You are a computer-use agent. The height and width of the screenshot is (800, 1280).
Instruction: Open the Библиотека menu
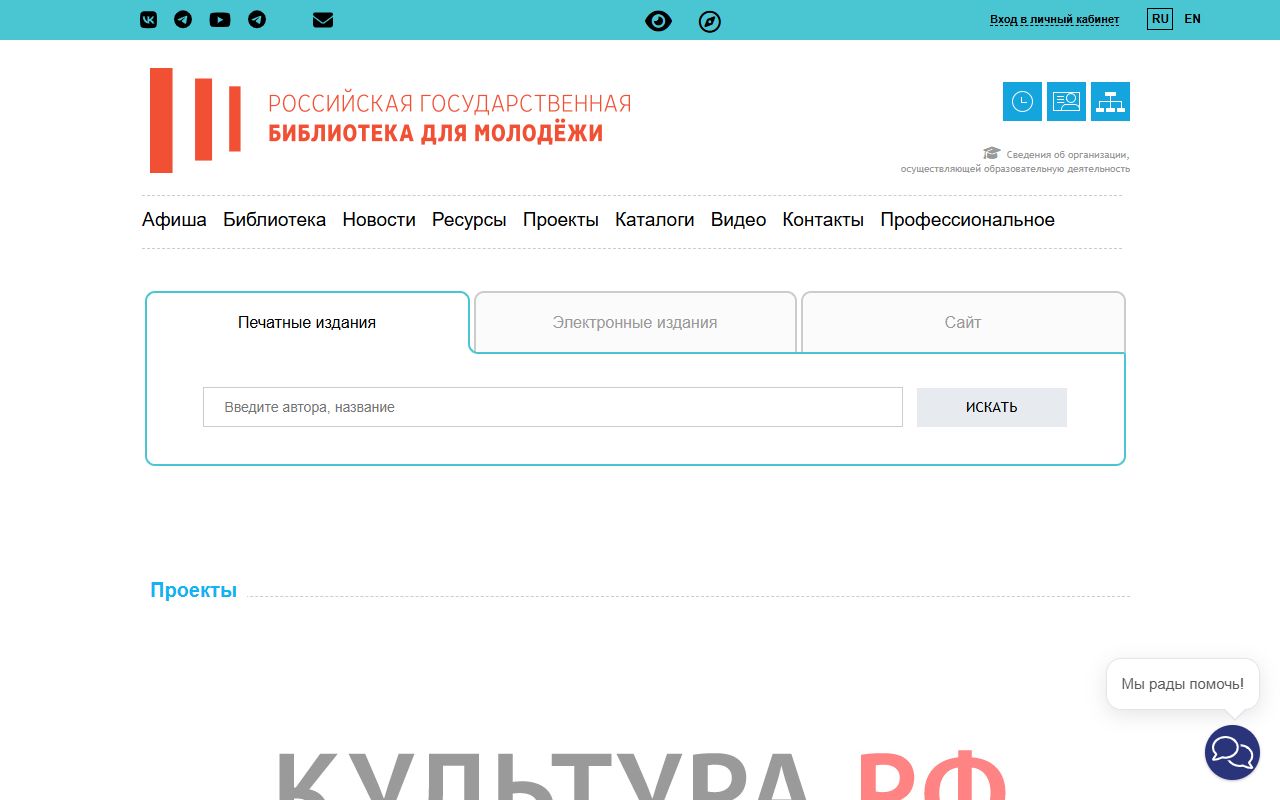(x=274, y=220)
